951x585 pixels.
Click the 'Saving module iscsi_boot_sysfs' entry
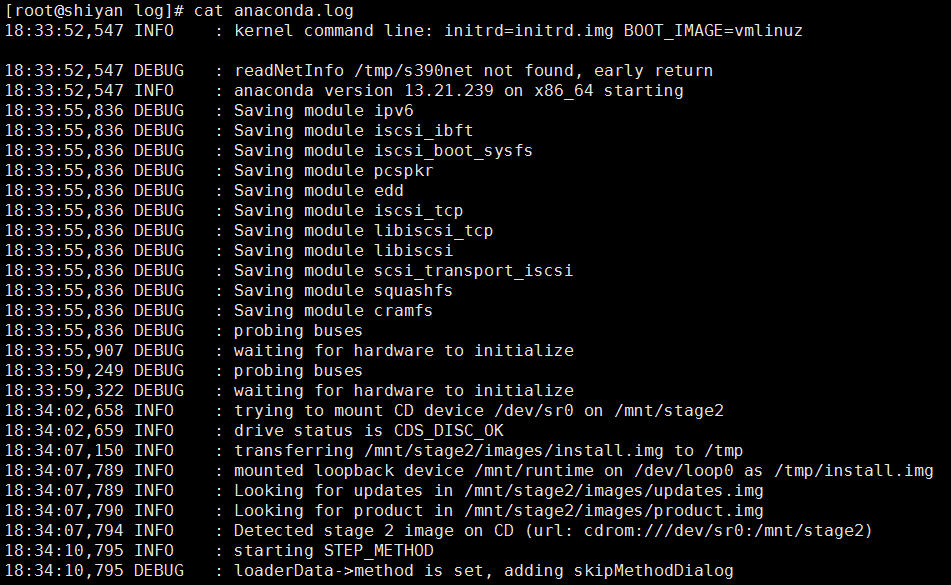click(x=383, y=151)
